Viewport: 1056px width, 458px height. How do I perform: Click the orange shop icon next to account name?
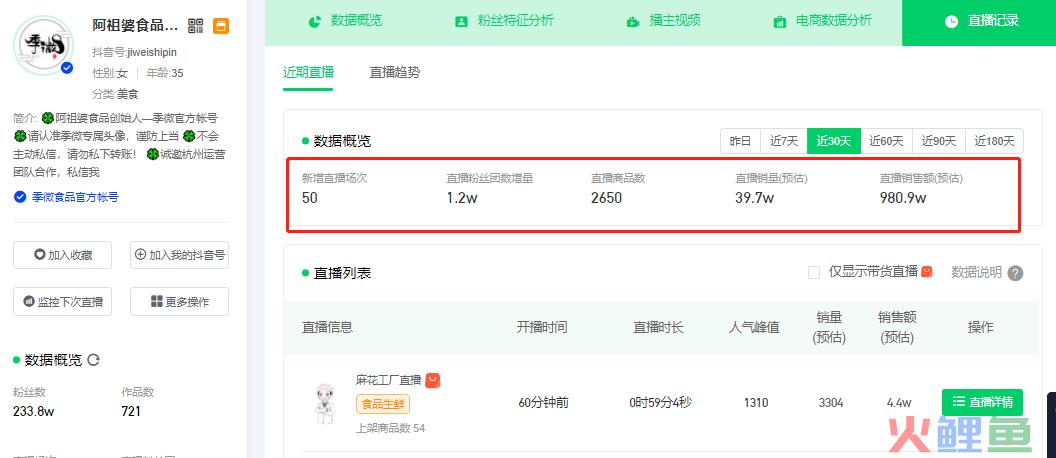221,26
